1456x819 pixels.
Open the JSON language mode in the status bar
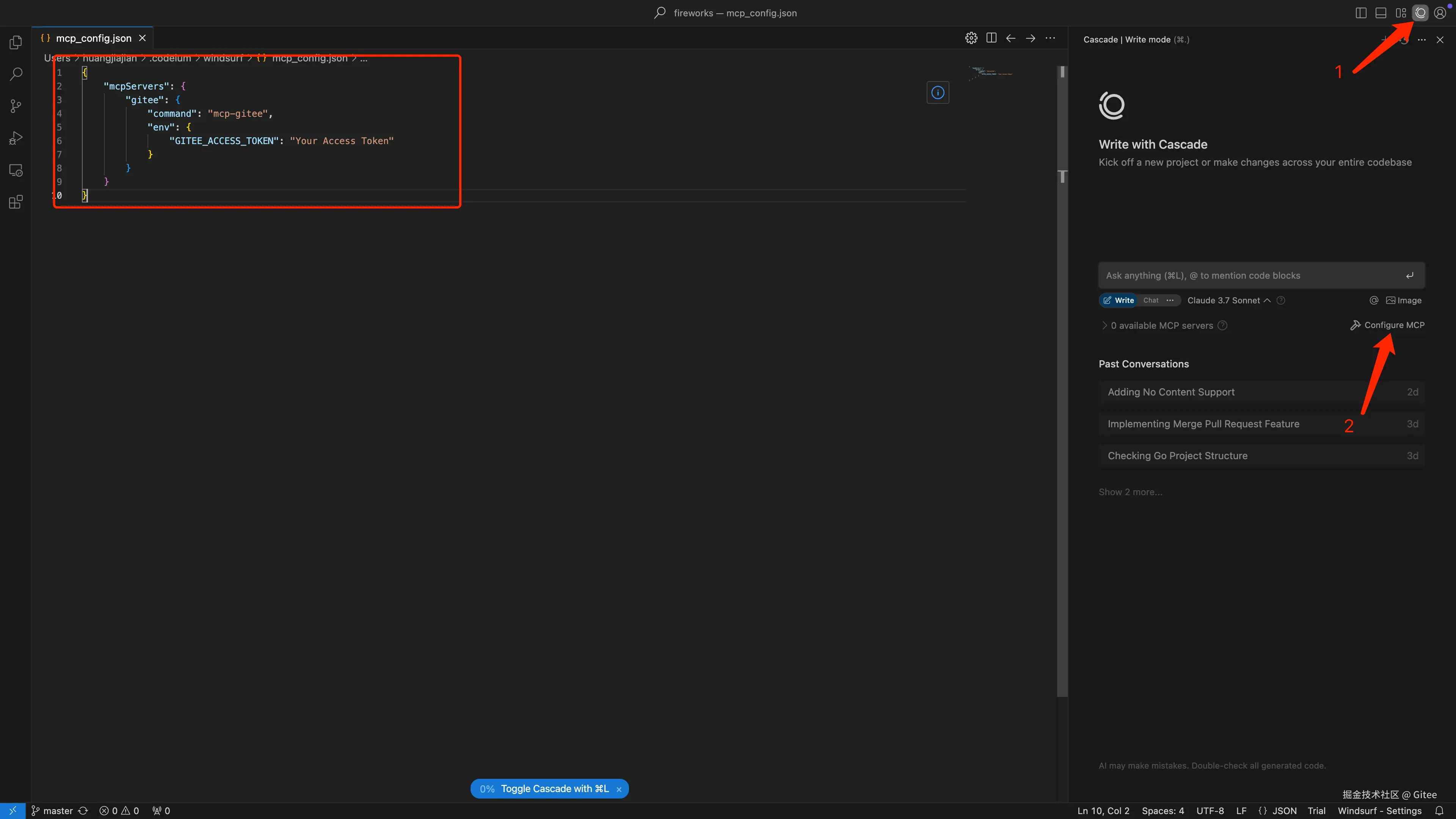tap(1284, 811)
